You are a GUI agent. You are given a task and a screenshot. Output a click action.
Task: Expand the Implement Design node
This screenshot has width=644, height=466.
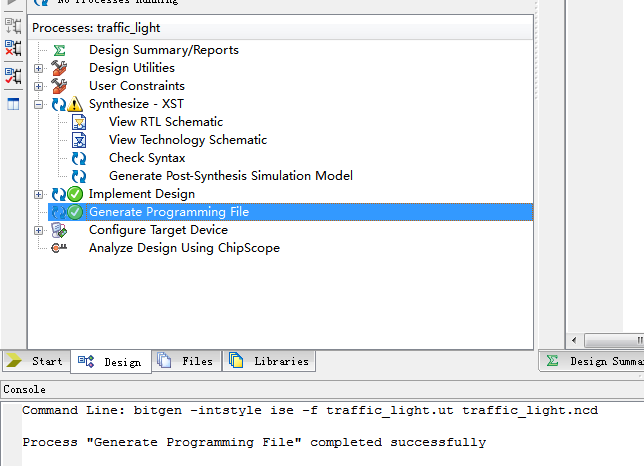(x=39, y=195)
